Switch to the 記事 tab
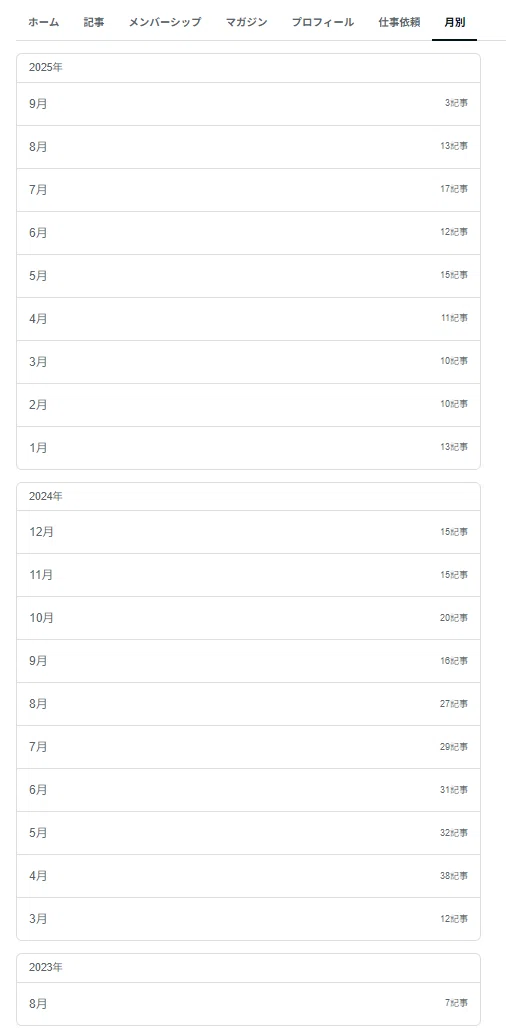 [94, 22]
